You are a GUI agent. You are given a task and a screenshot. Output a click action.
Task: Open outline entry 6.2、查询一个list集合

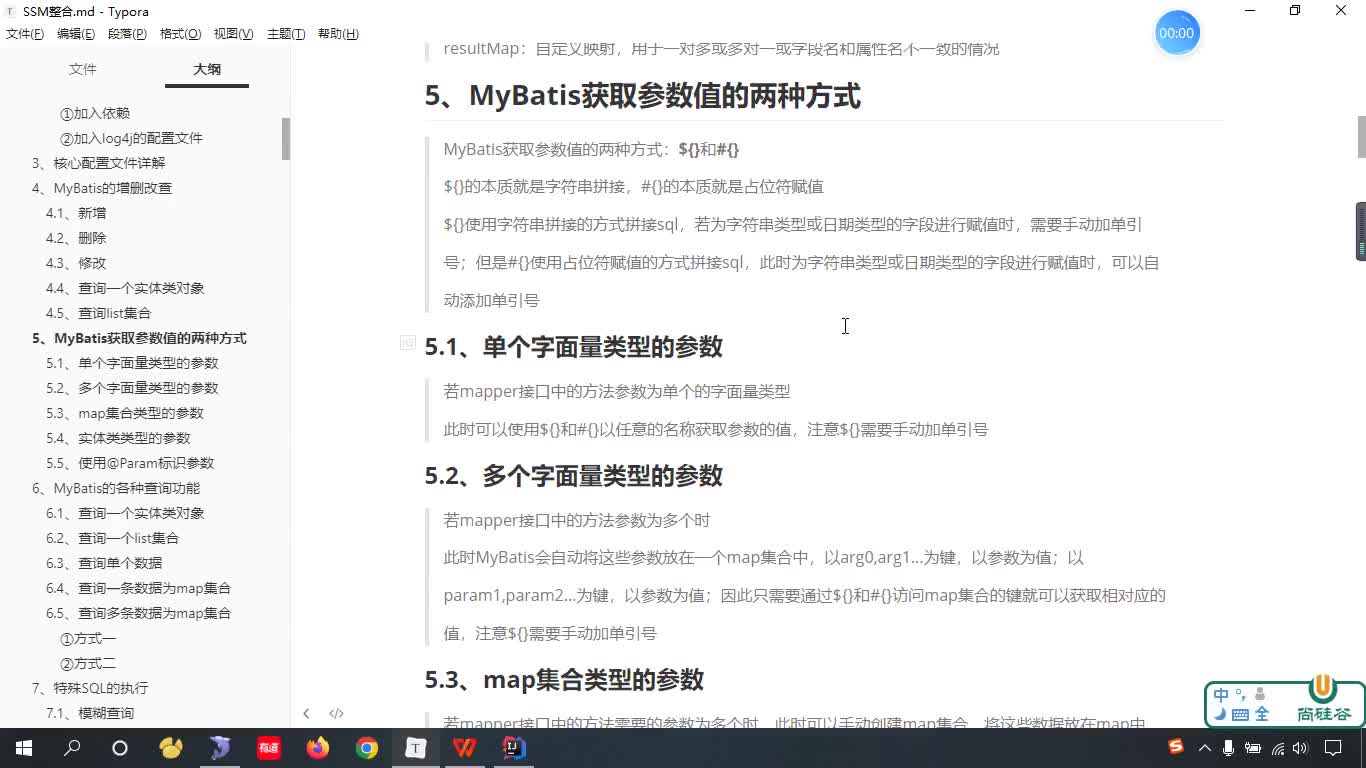(113, 538)
